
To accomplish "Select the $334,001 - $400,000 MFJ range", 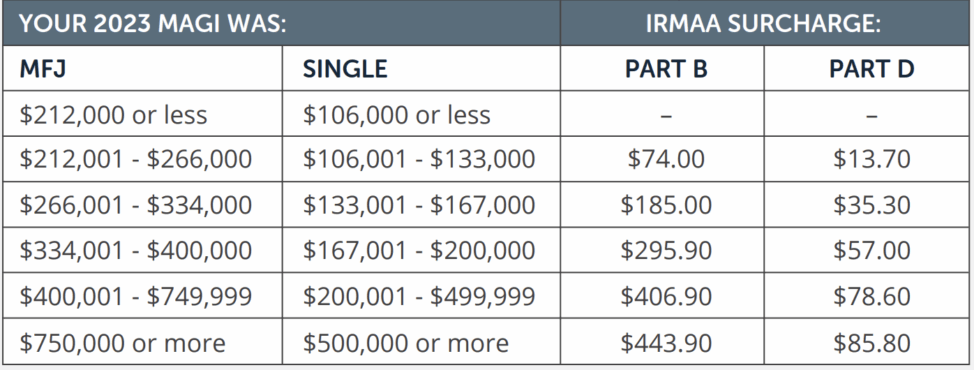I will click(x=135, y=251).
